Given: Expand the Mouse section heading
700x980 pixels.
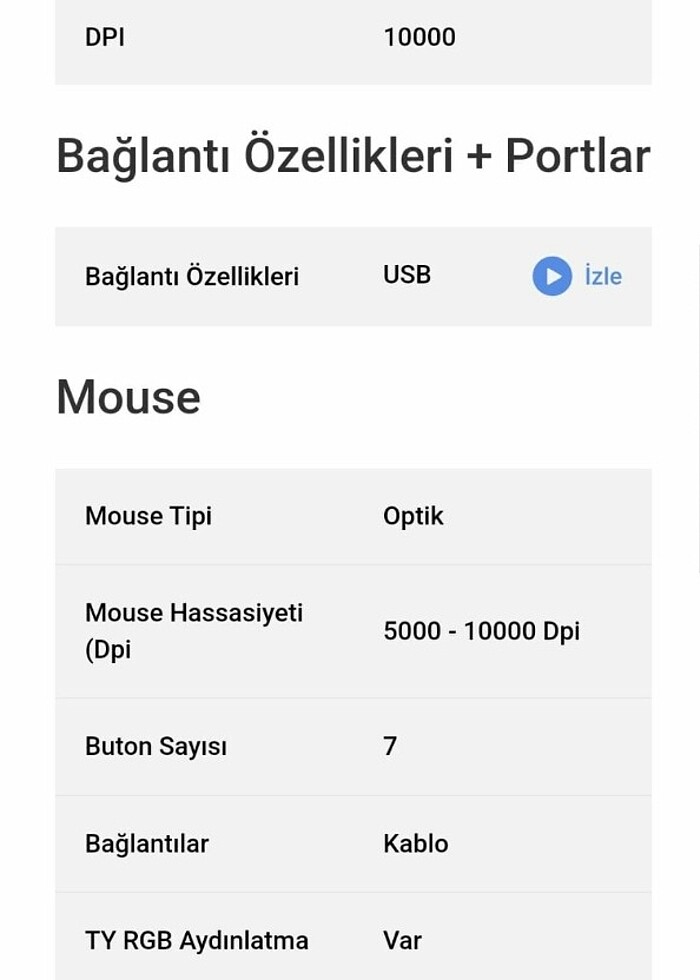Looking at the screenshot, I should (129, 396).
